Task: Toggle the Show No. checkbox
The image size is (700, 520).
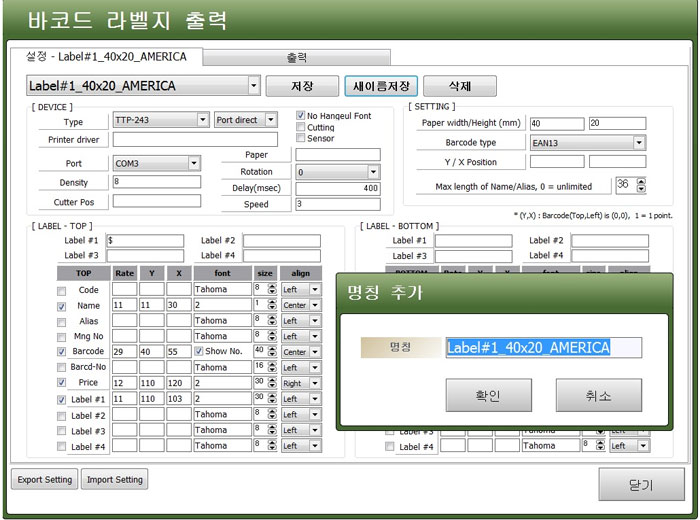Action: [199, 351]
